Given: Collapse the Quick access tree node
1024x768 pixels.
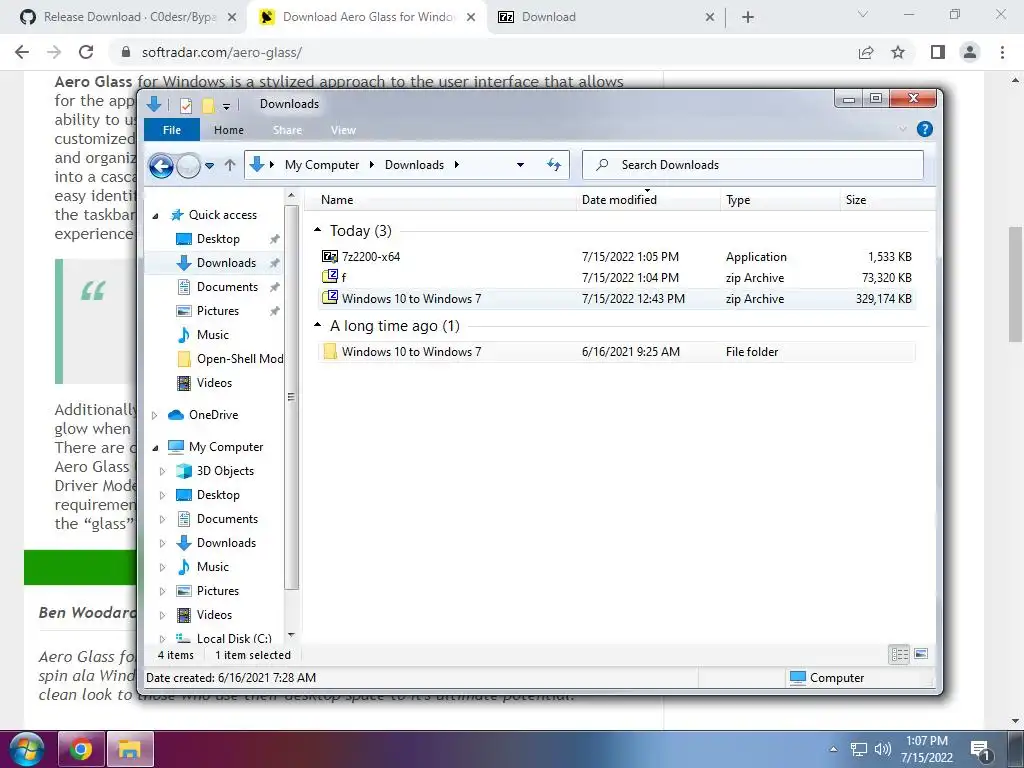Looking at the screenshot, I should (155, 216).
